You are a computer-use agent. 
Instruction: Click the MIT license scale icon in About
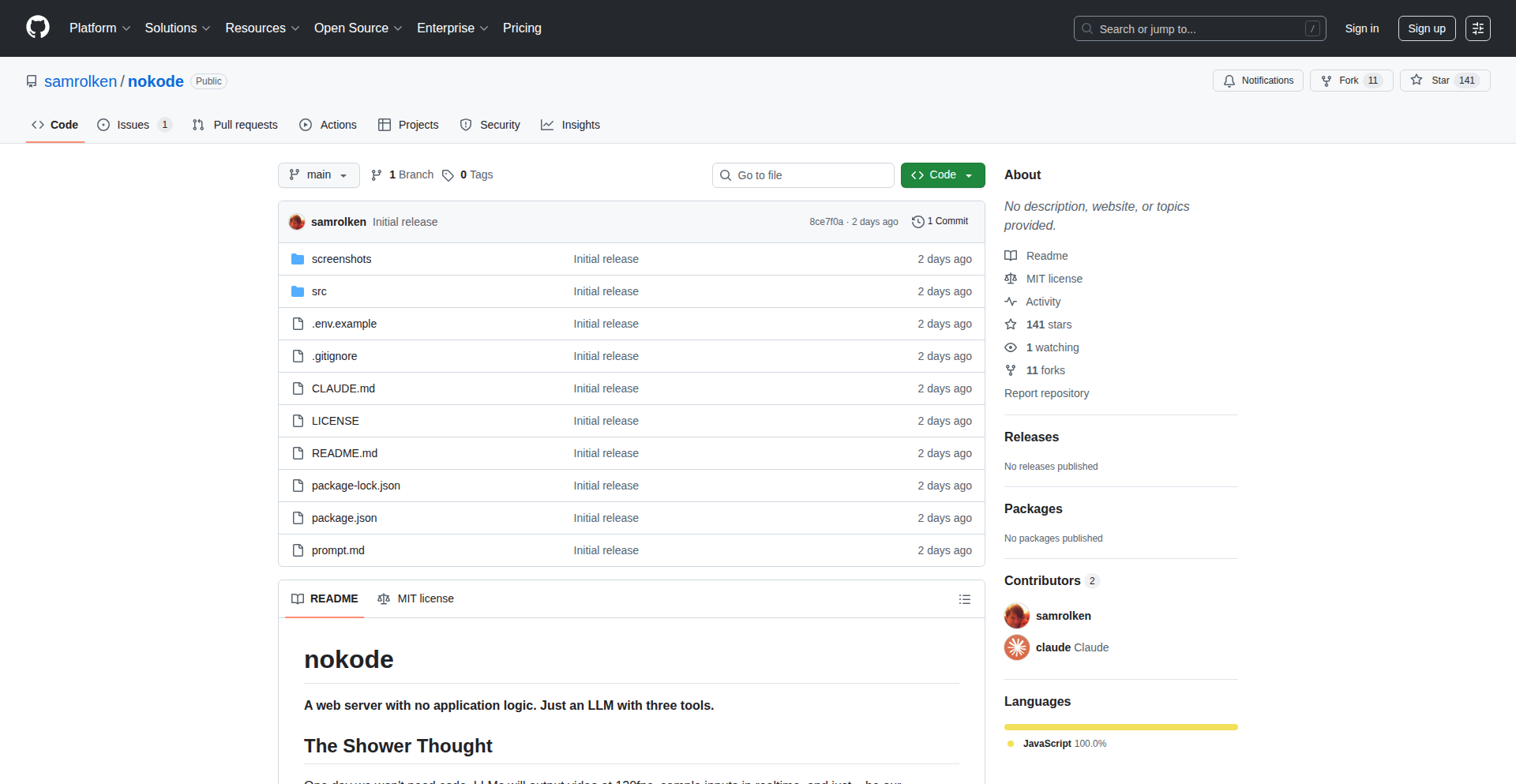(x=1011, y=279)
